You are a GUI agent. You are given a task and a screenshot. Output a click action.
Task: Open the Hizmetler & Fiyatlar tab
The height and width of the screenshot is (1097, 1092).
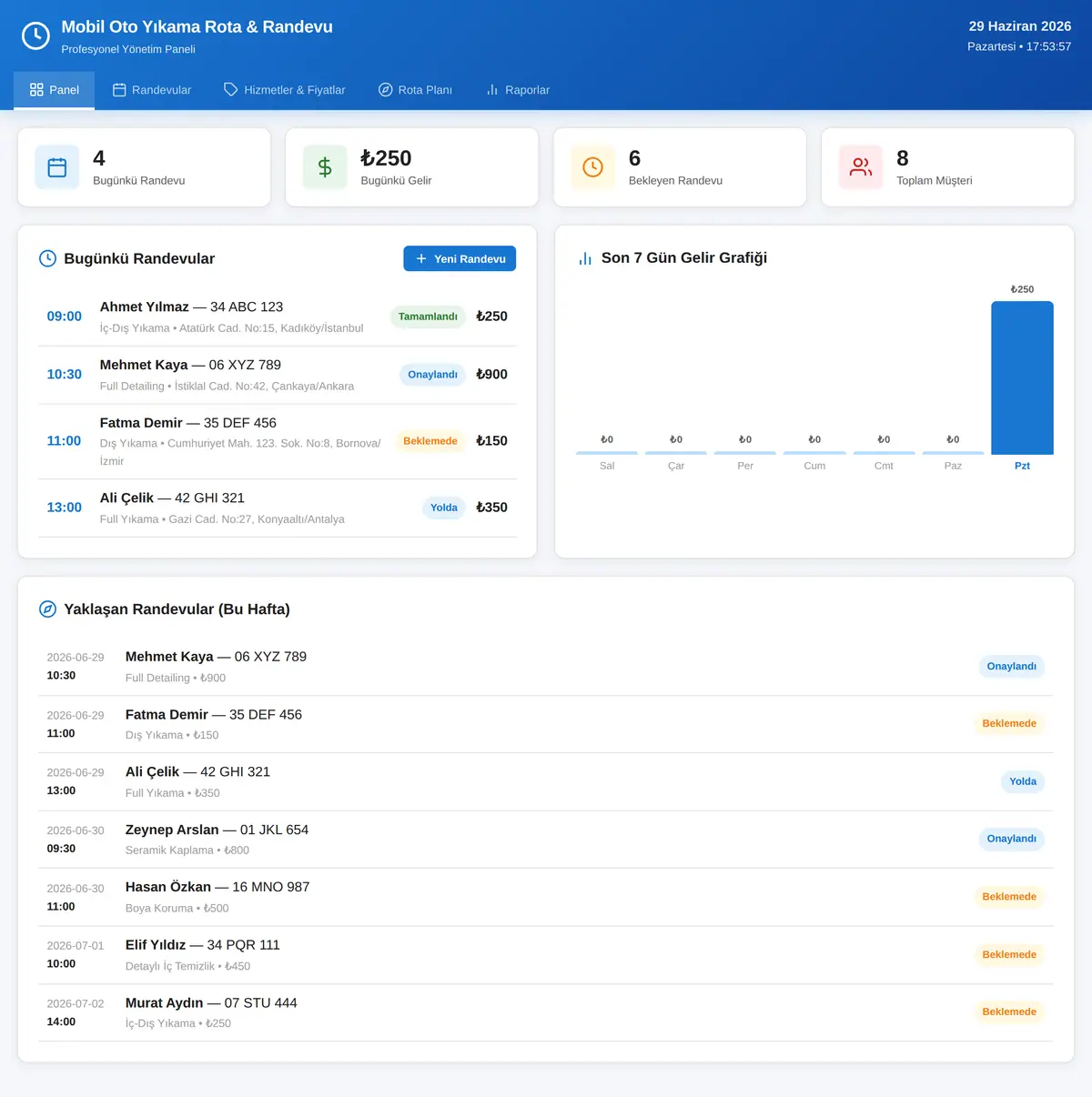point(284,90)
